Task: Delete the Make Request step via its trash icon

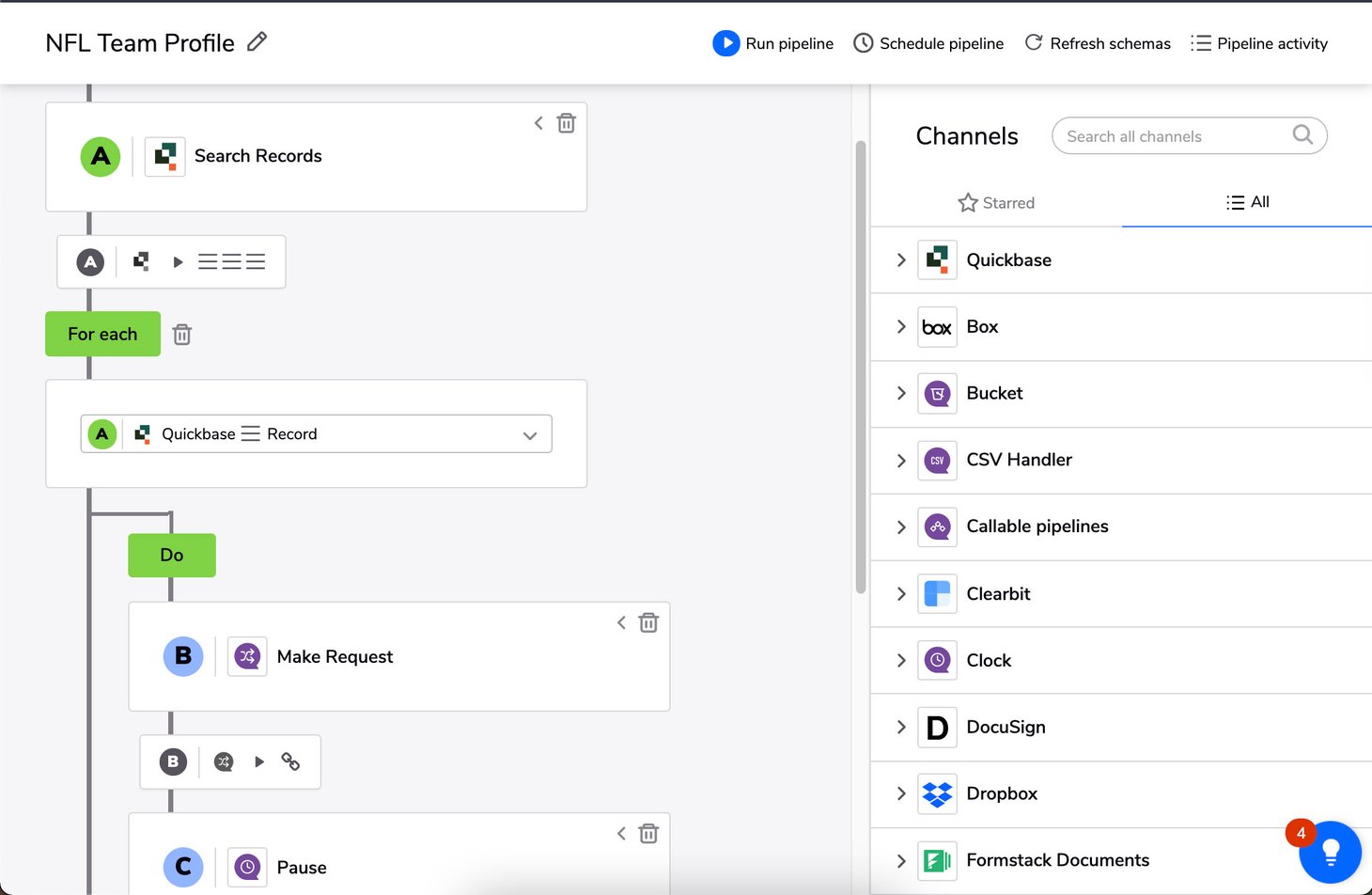Action: (x=648, y=622)
